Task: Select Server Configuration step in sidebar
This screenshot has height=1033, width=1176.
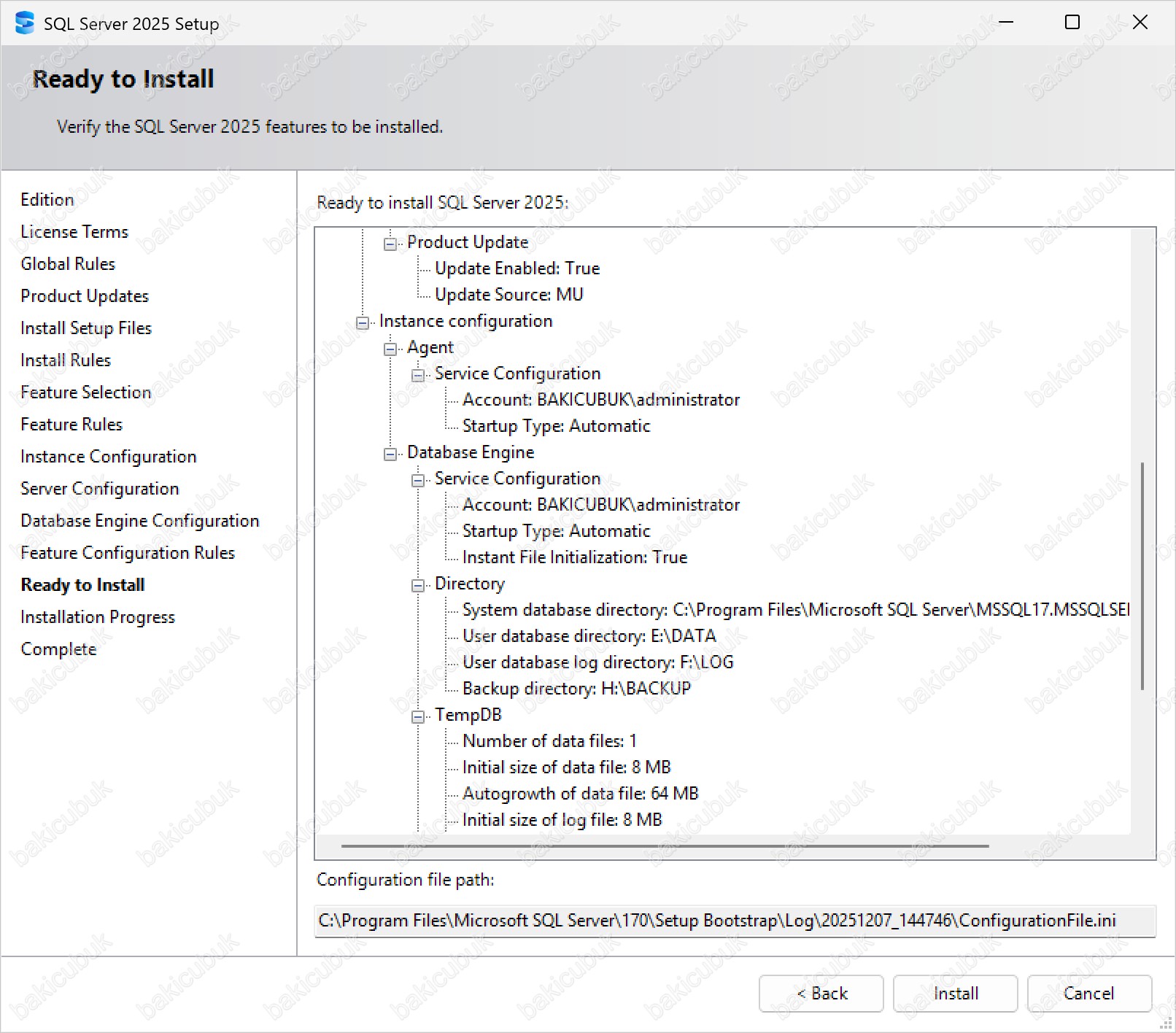Action: point(99,489)
